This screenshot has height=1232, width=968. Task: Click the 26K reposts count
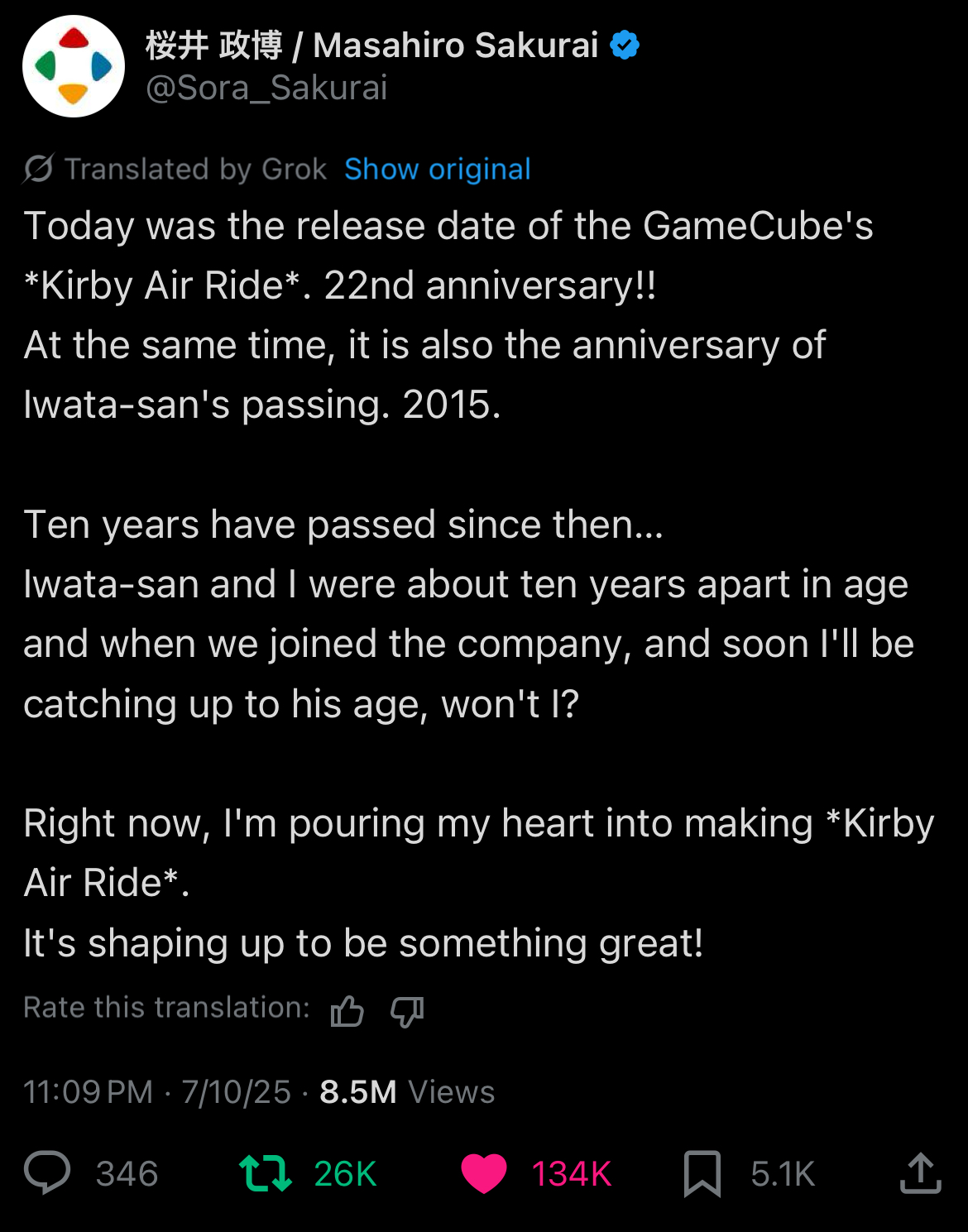coord(345,1173)
